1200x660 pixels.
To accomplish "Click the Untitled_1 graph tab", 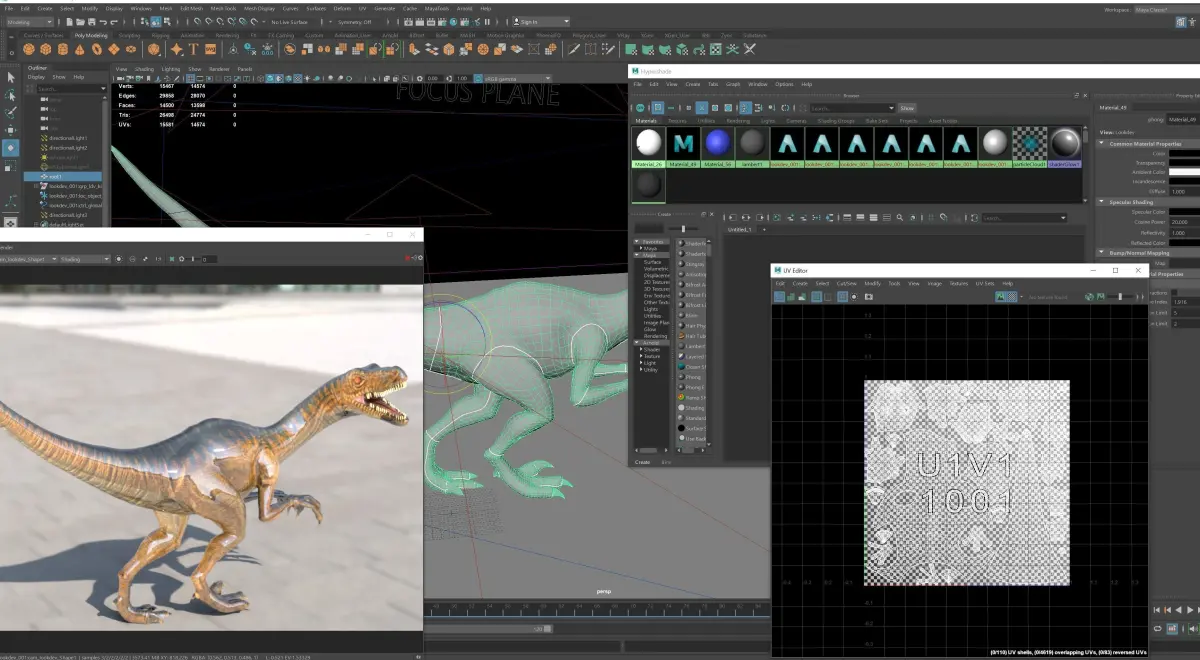I will [x=739, y=229].
